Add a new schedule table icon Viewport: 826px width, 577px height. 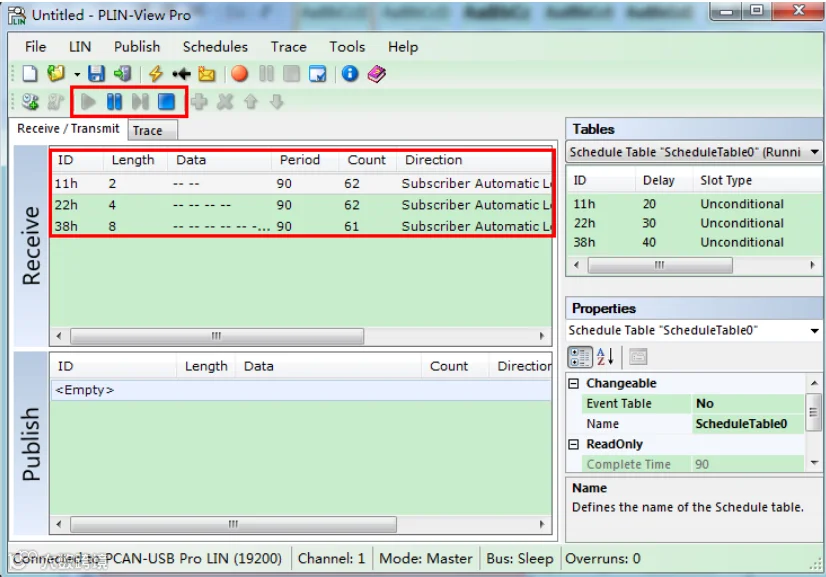coord(30,101)
